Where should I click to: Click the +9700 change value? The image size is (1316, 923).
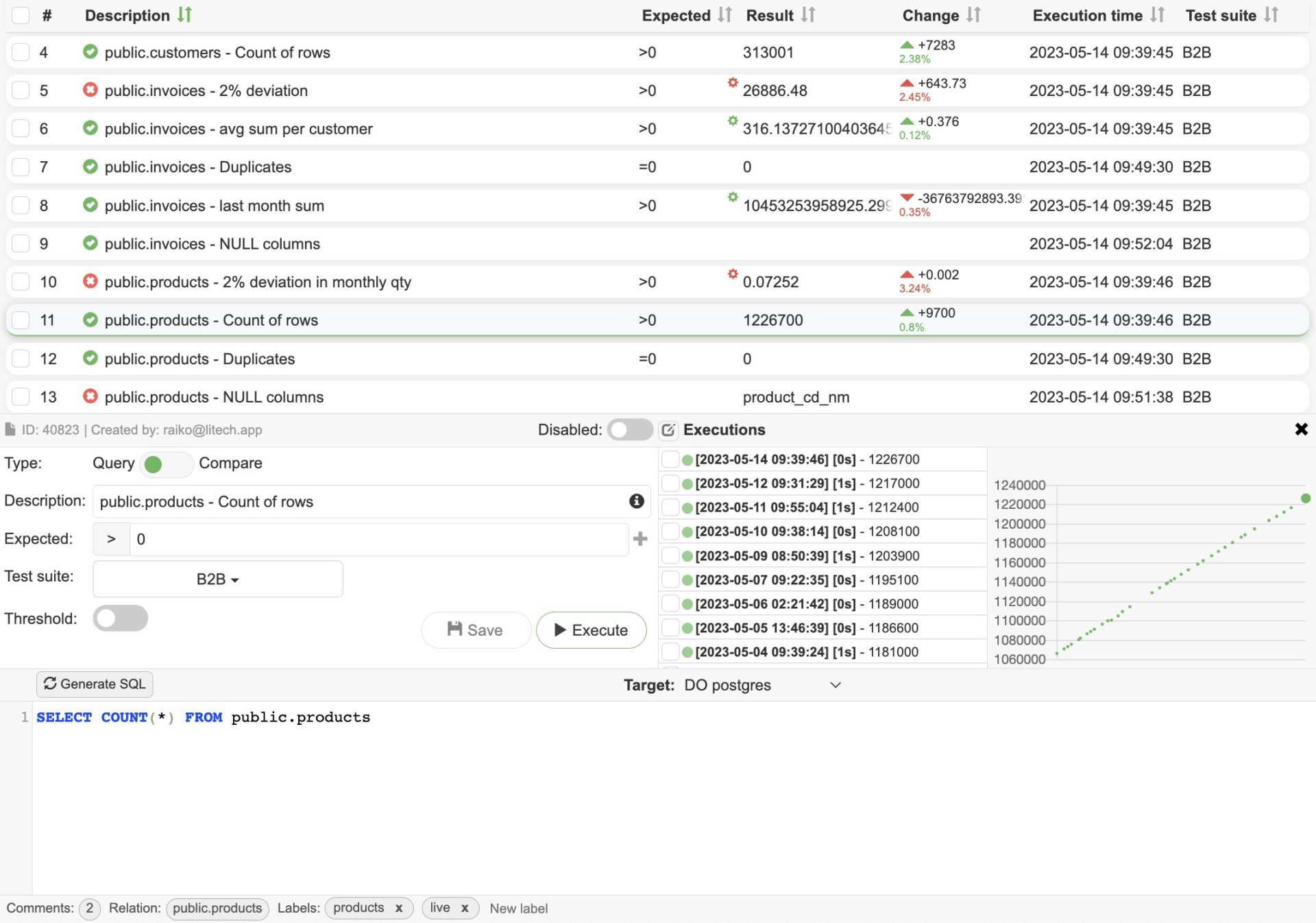pos(936,313)
